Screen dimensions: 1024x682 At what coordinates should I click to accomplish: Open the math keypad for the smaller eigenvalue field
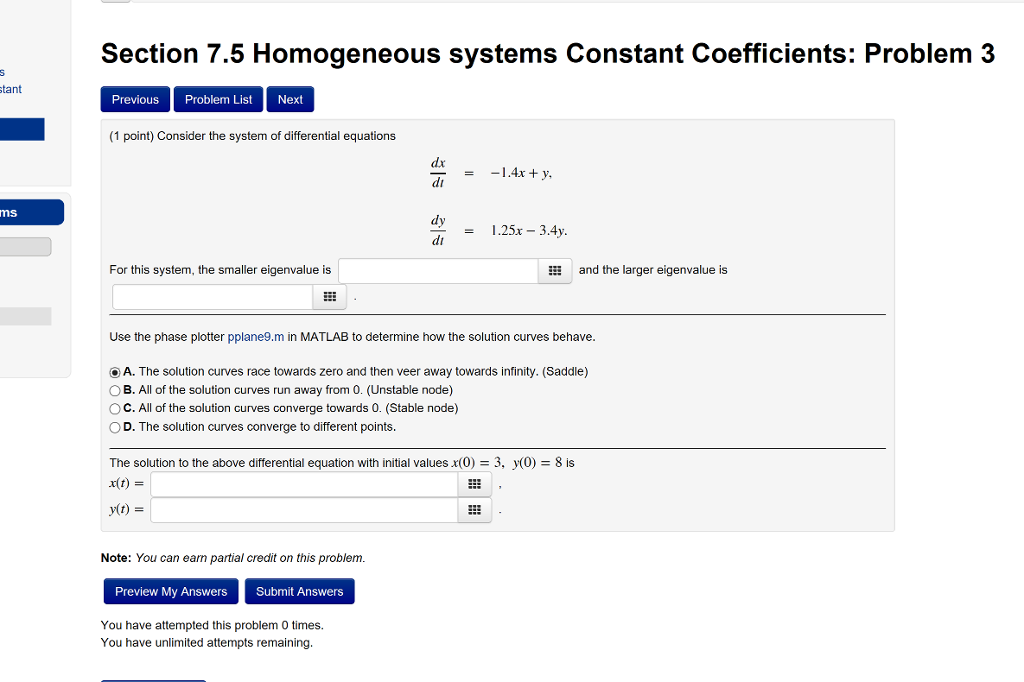tap(555, 270)
